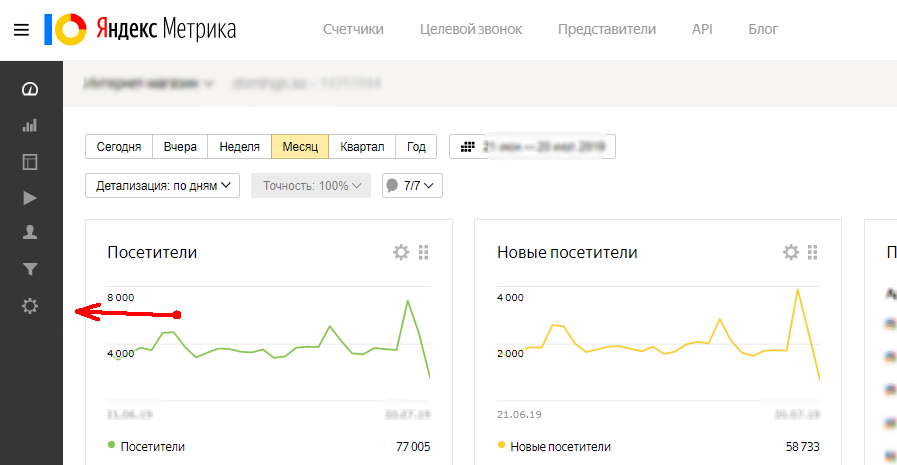Open the segments funnel sidebar icon
Image resolution: width=897 pixels, height=465 pixels.
click(x=30, y=269)
